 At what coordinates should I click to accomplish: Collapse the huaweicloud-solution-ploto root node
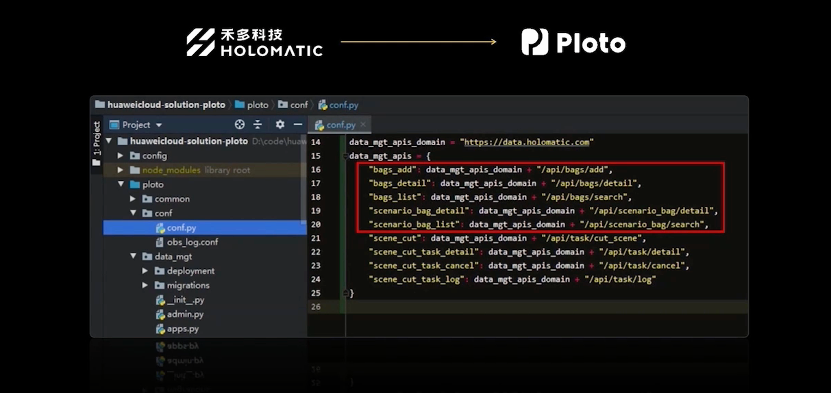pos(109,141)
